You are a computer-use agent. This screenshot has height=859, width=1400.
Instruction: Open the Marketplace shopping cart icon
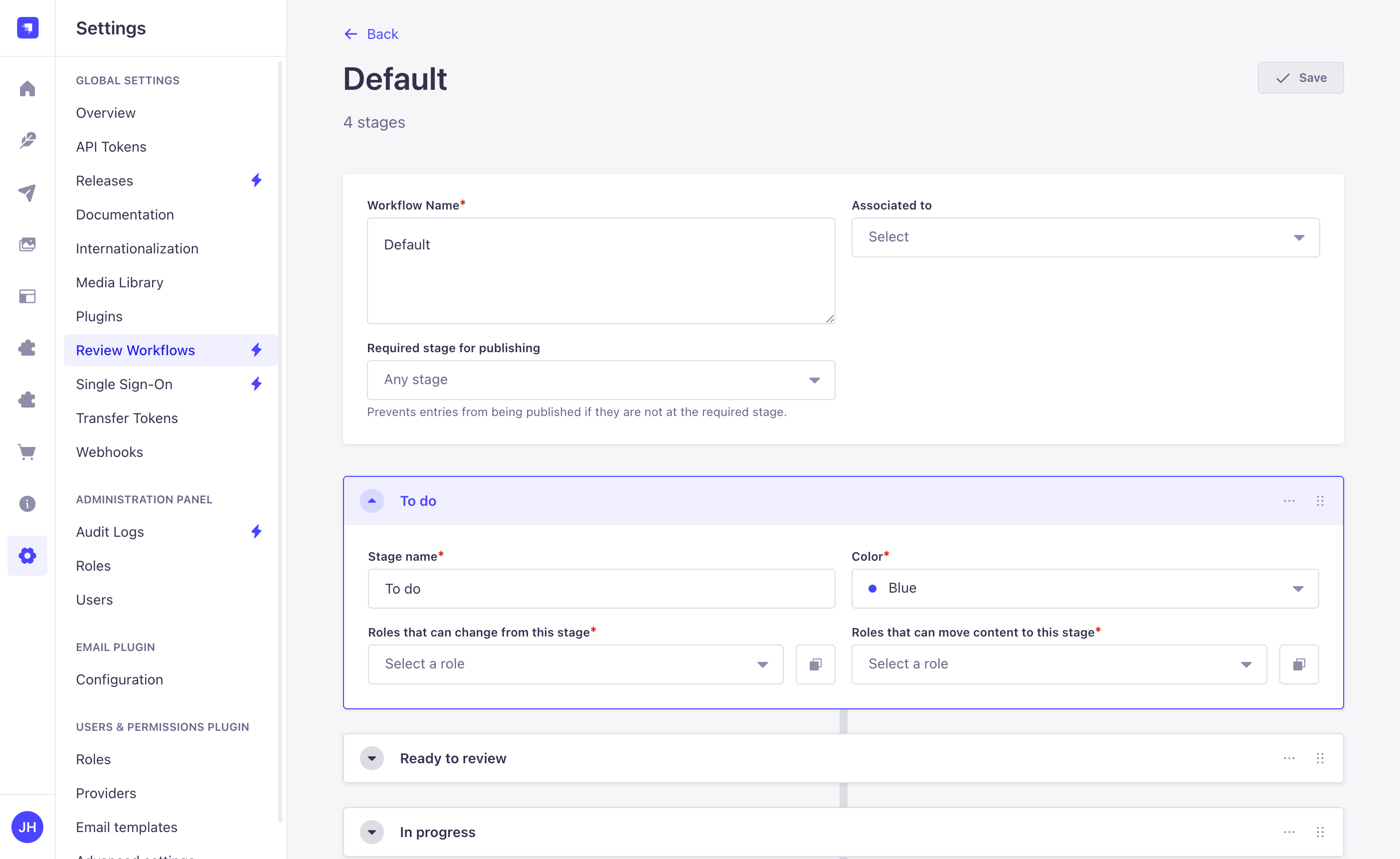pos(27,451)
